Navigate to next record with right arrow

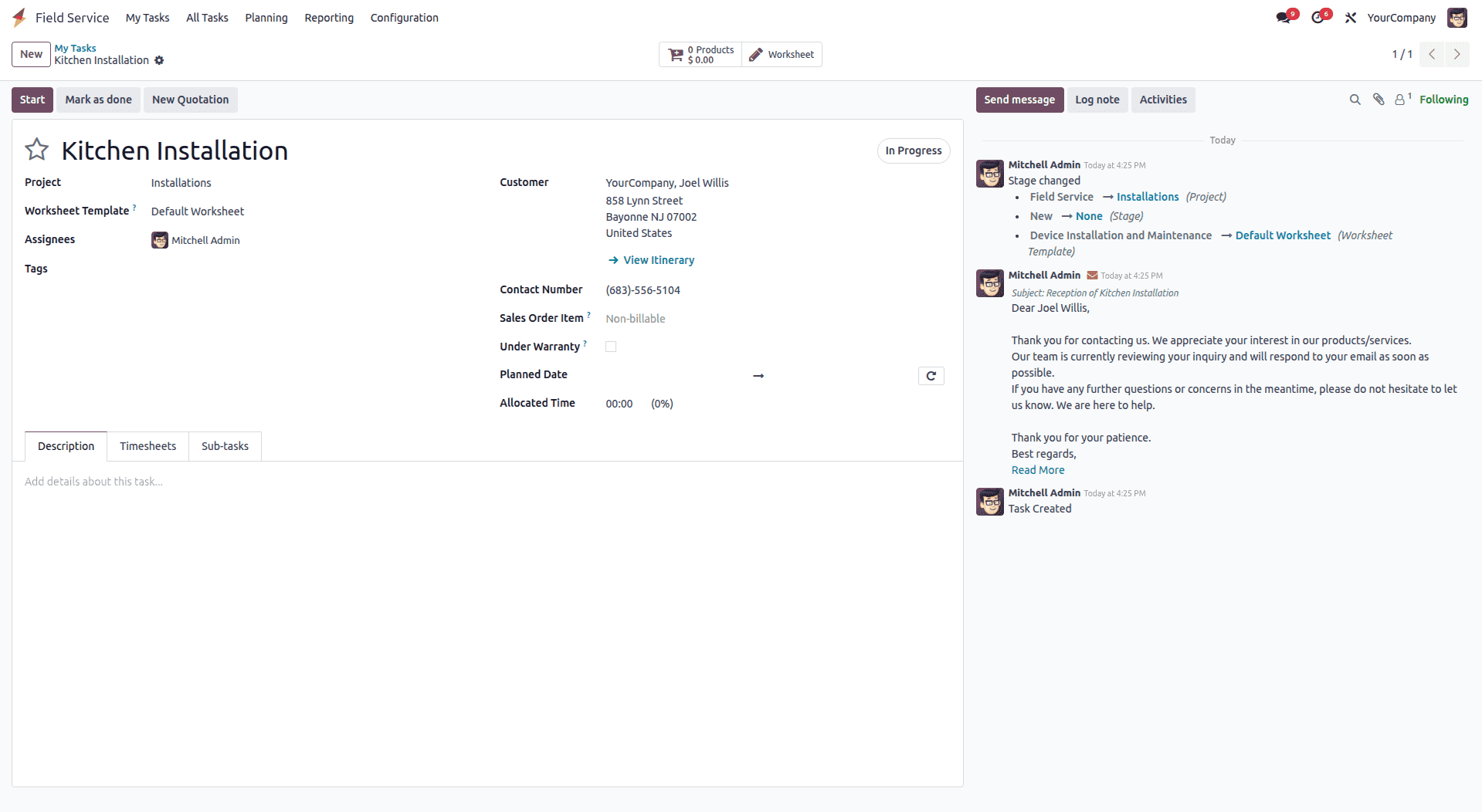pyautogui.click(x=1457, y=54)
